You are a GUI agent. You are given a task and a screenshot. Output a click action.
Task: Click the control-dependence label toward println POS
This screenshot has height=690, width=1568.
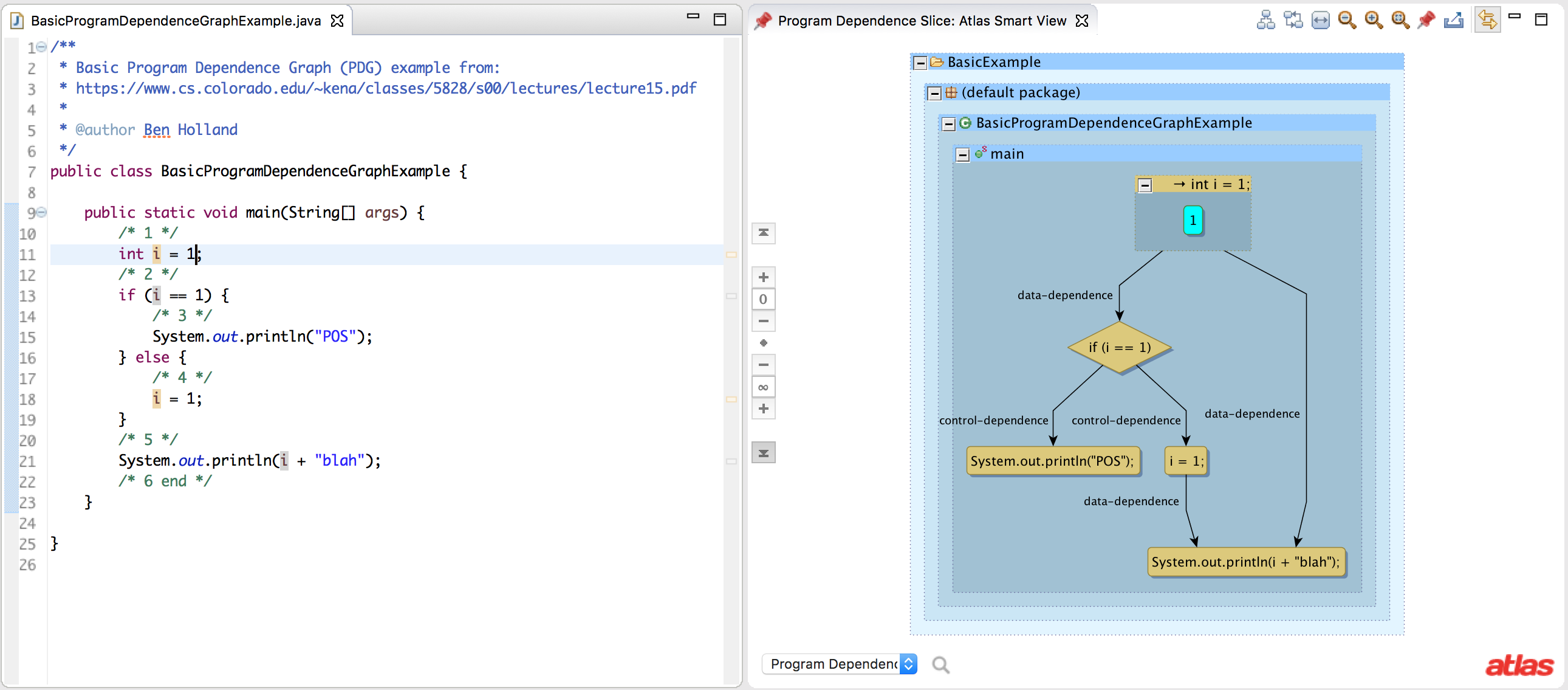tap(993, 420)
